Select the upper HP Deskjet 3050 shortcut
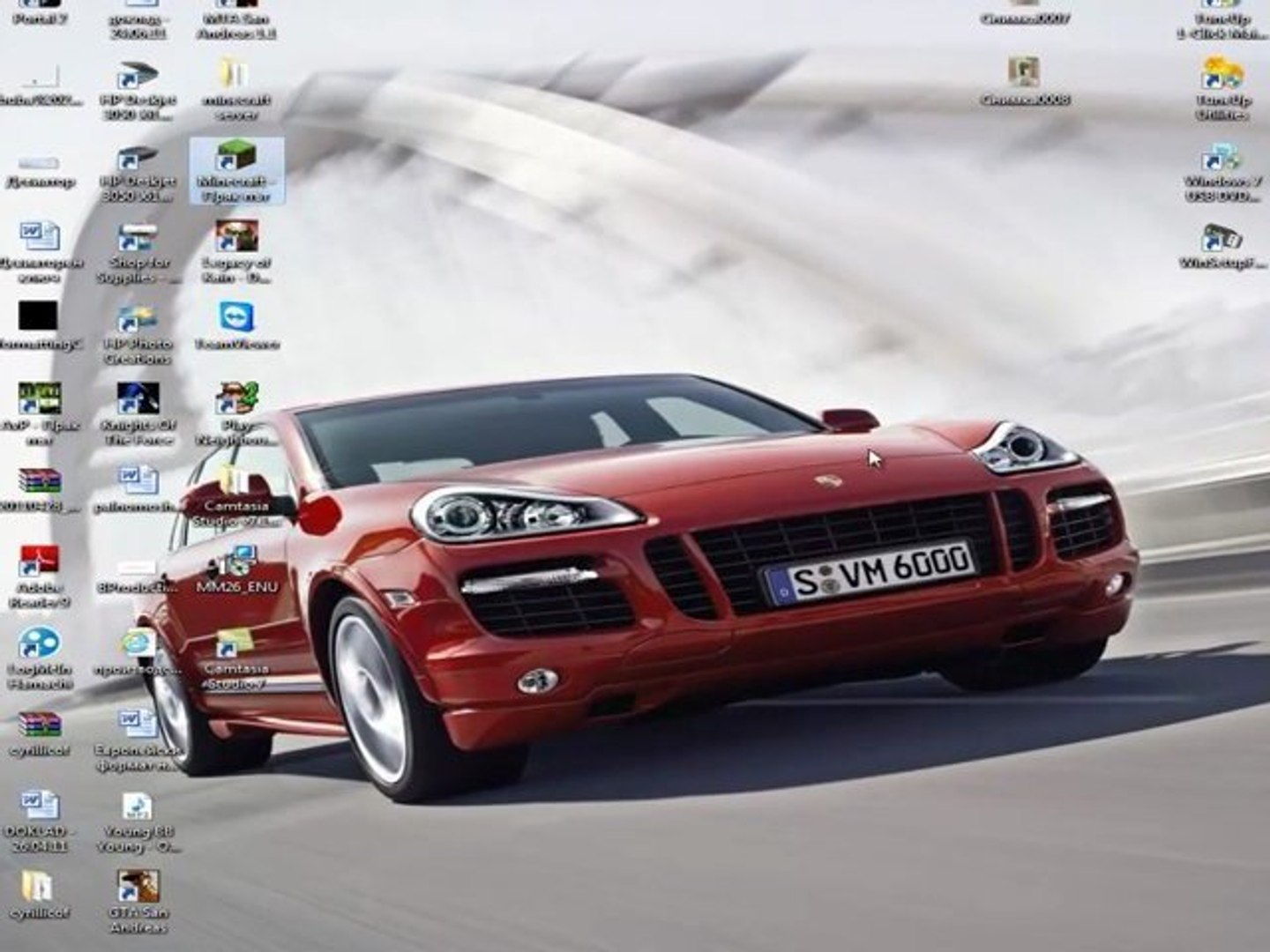1270x952 pixels. tap(138, 90)
